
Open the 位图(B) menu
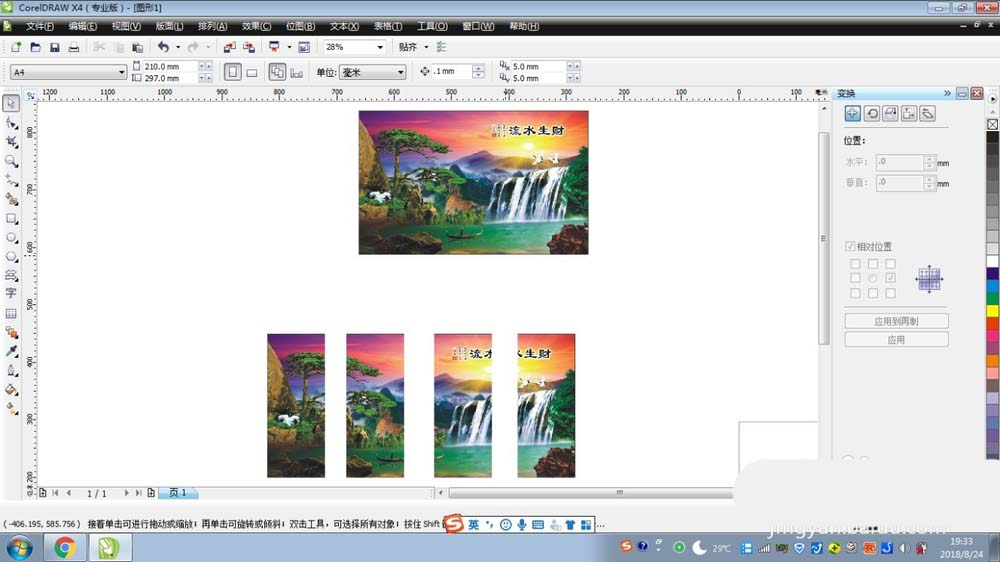(300, 26)
